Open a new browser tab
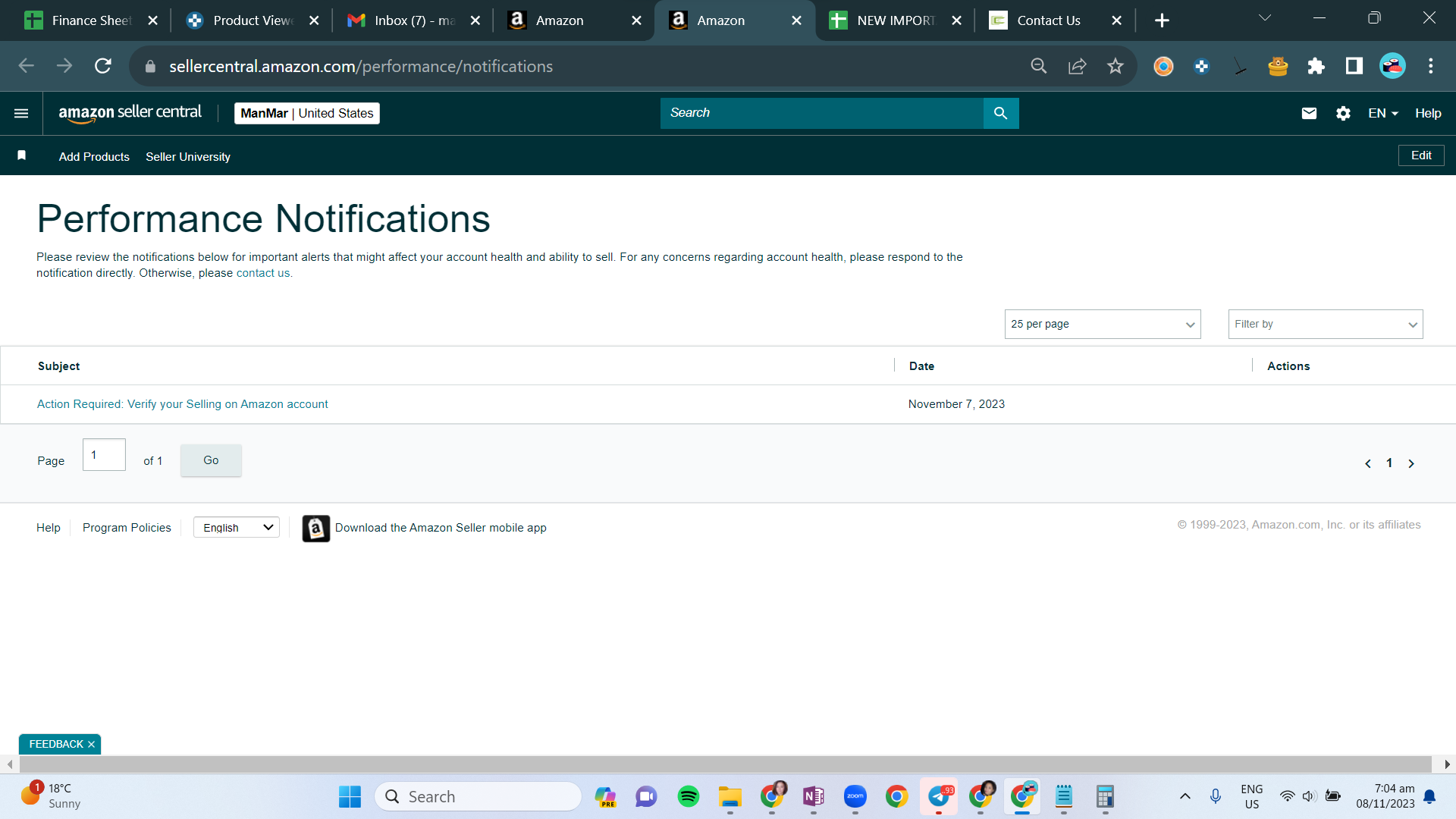 [x=1162, y=20]
